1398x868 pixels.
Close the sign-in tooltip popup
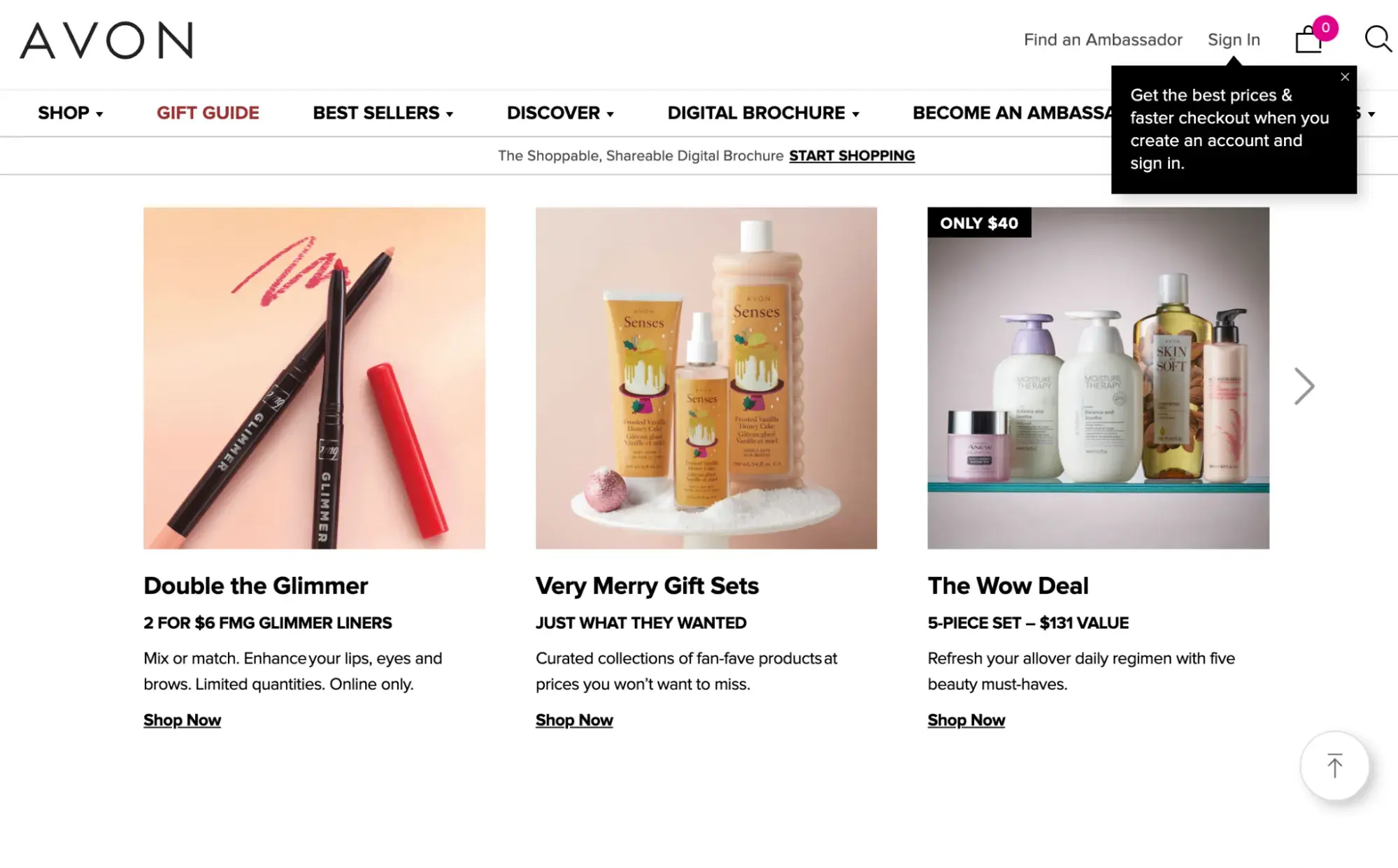pyautogui.click(x=1344, y=77)
